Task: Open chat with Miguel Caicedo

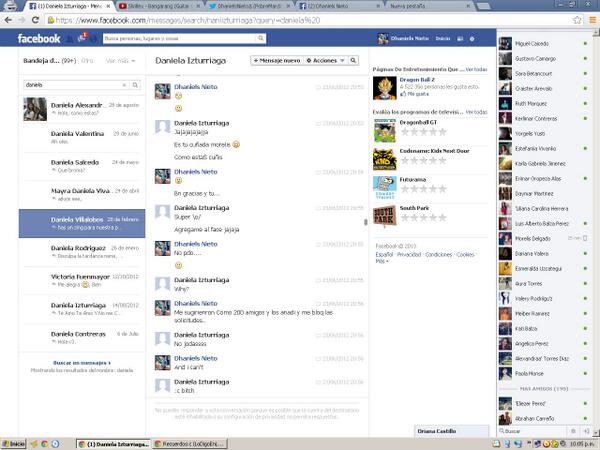Action: point(543,44)
